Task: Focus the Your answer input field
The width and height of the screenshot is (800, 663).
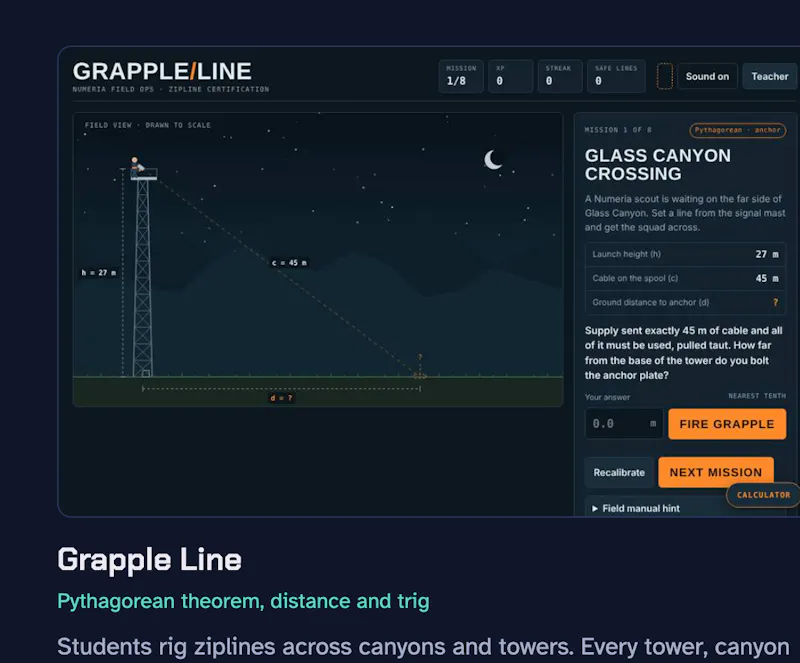Action: (x=624, y=424)
